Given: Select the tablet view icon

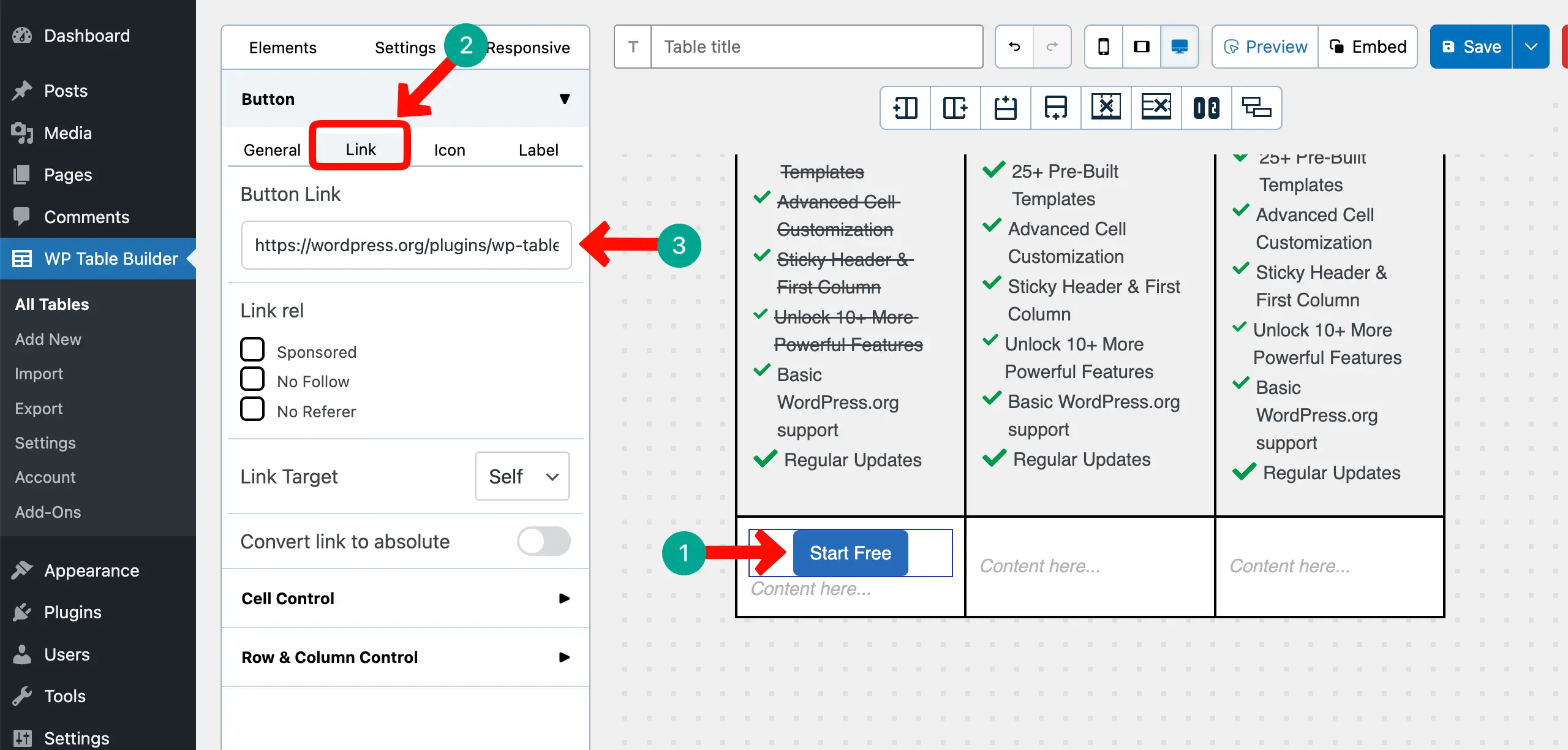Looking at the screenshot, I should pos(1141,47).
